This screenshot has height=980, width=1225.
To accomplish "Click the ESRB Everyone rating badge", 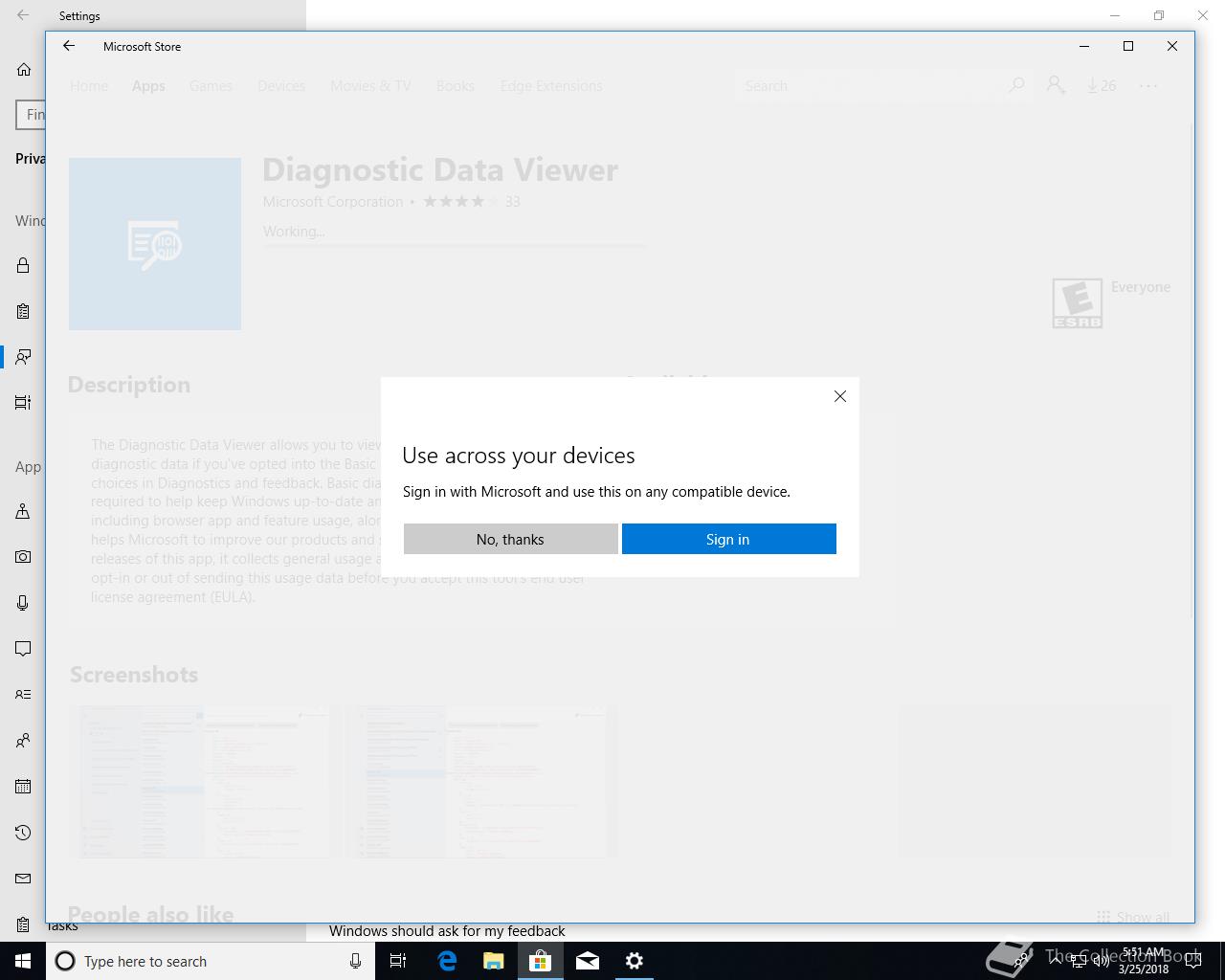I will [1078, 303].
